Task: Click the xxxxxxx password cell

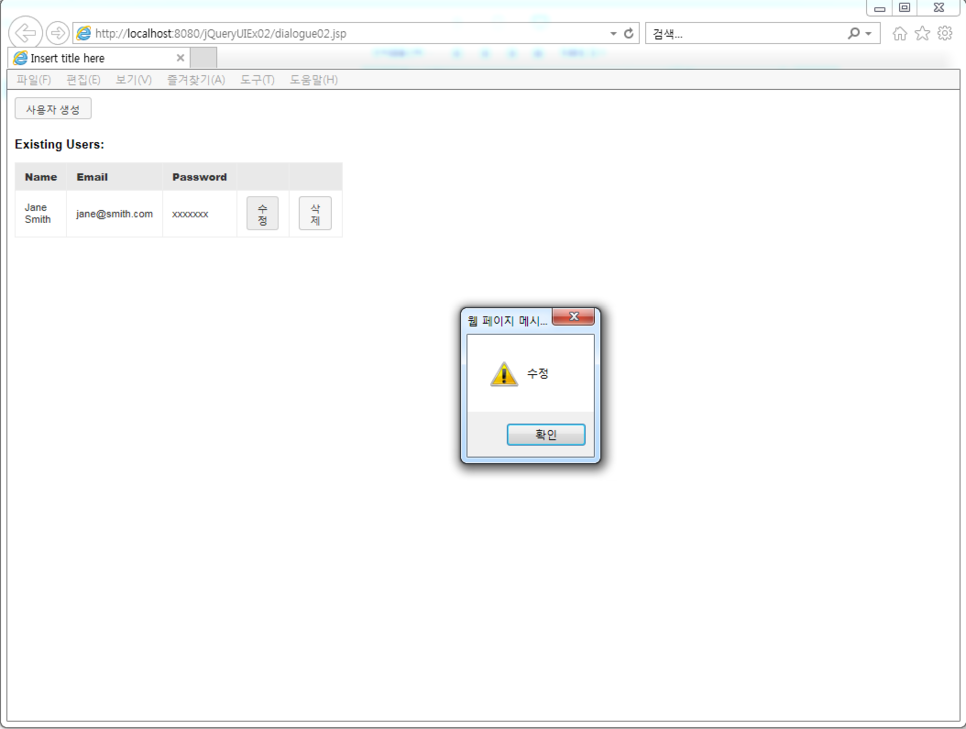Action: [200, 213]
